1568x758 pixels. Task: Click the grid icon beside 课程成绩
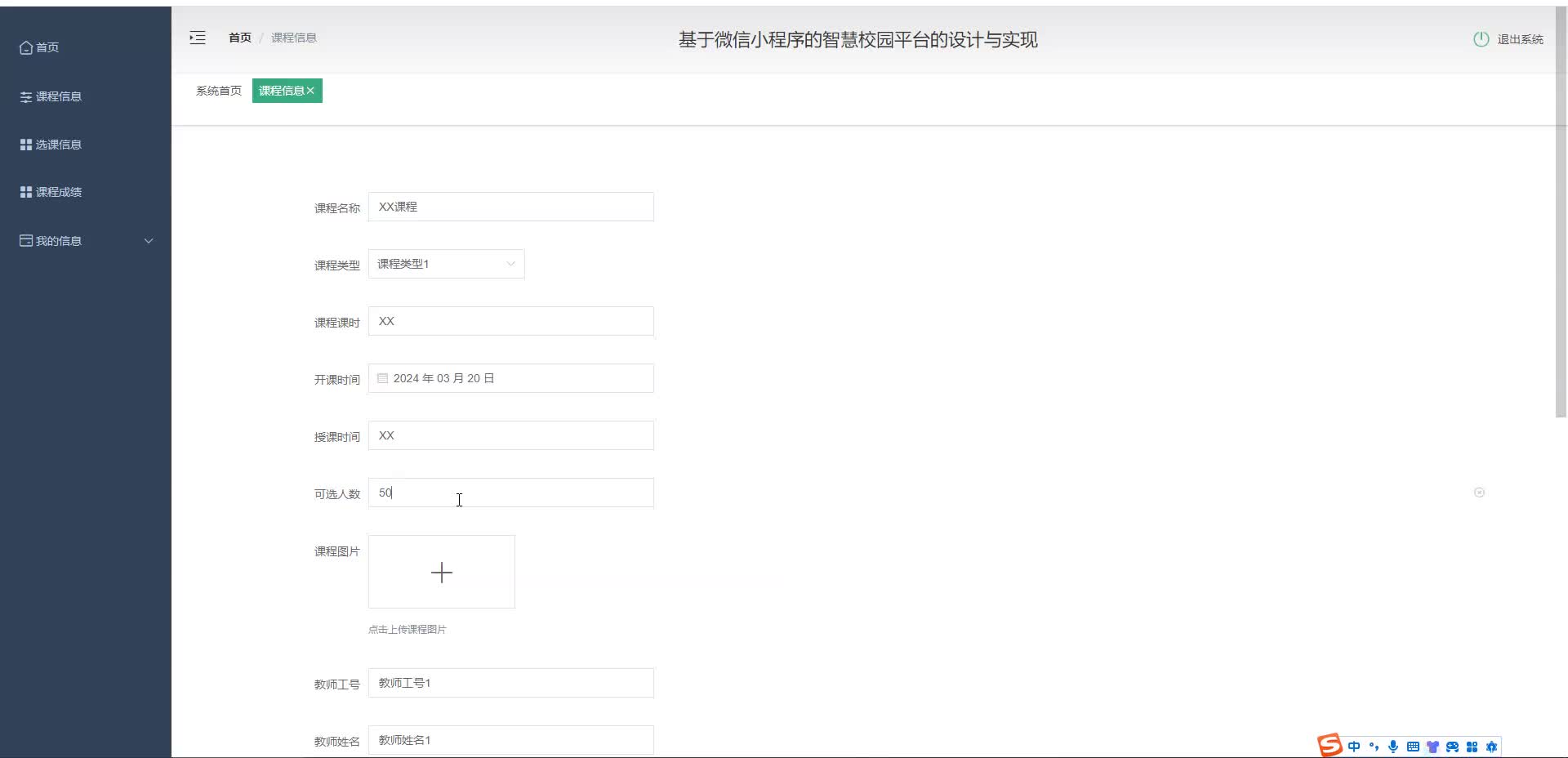pyautogui.click(x=26, y=192)
